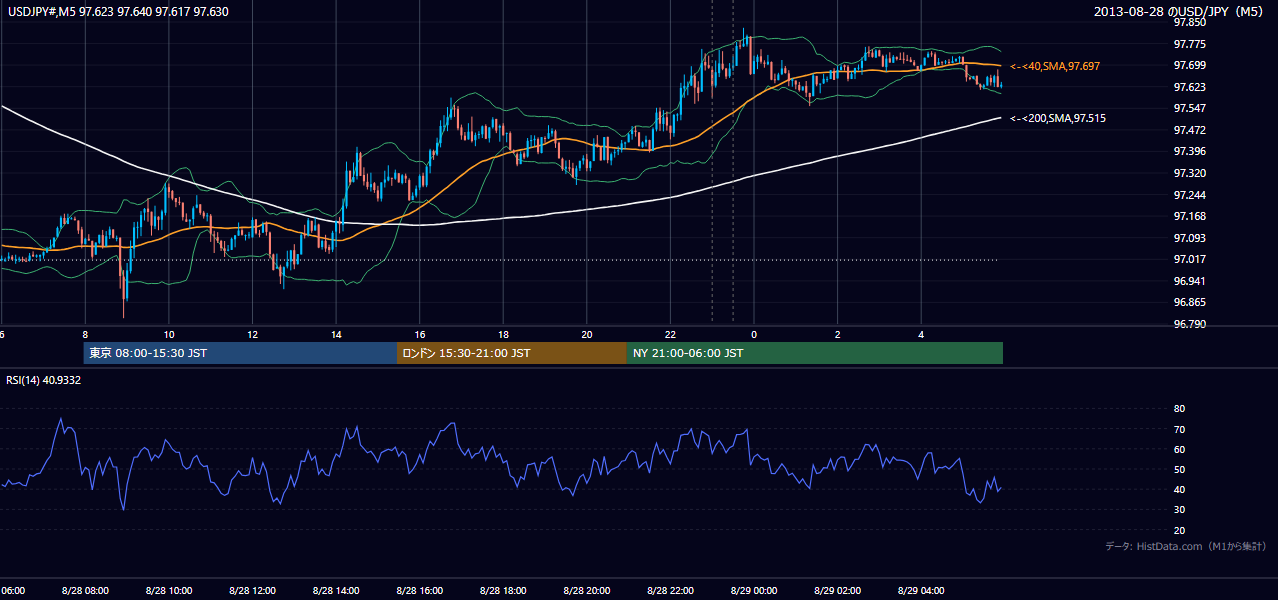This screenshot has width=1278, height=600.
Task: Click the 8/28 12:00 bottom time label
Action: (252, 591)
